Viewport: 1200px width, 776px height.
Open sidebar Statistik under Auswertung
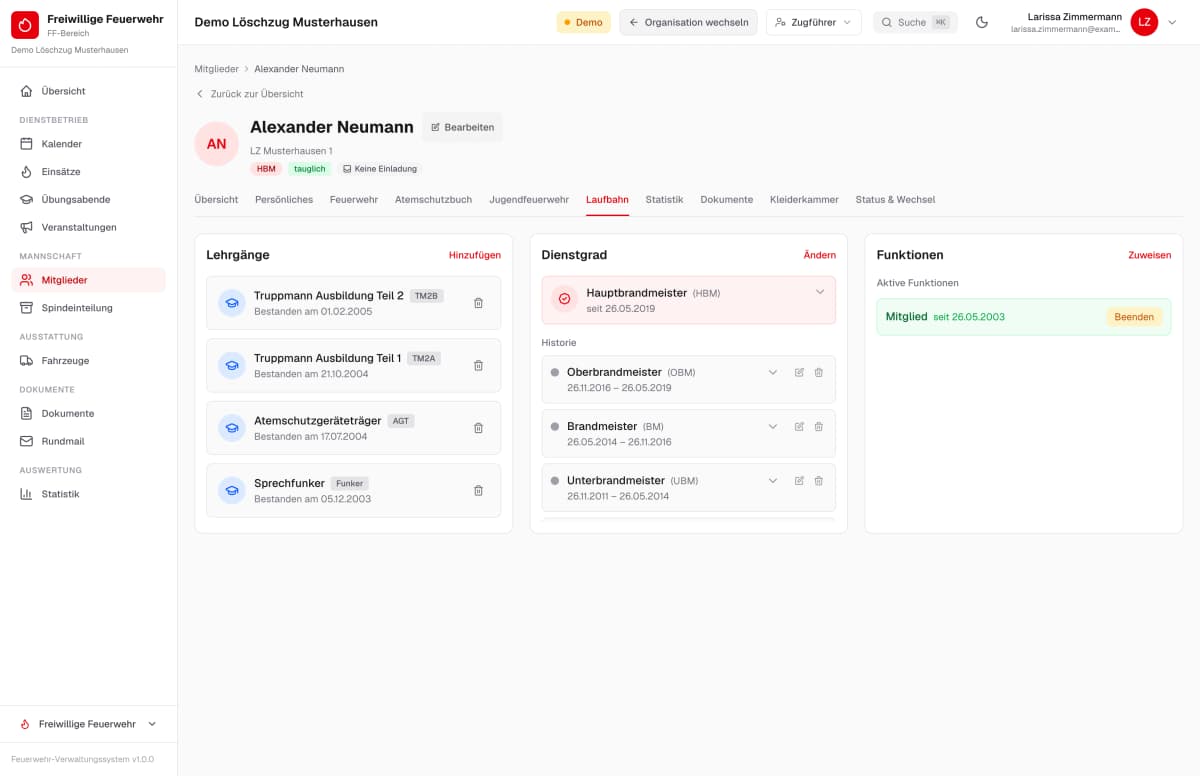coord(88,494)
